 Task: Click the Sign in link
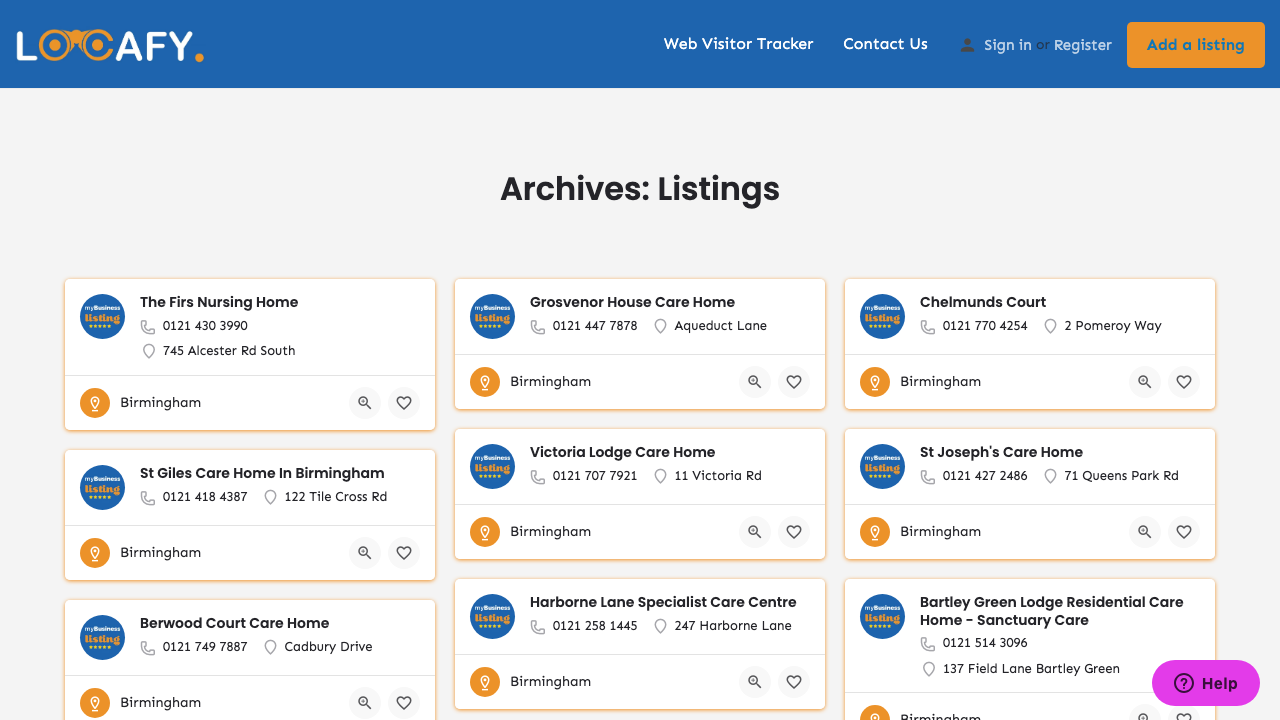coord(1008,44)
